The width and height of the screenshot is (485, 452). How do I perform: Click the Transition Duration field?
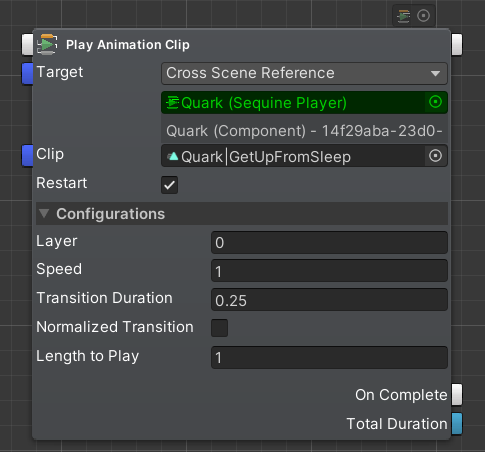coord(329,300)
